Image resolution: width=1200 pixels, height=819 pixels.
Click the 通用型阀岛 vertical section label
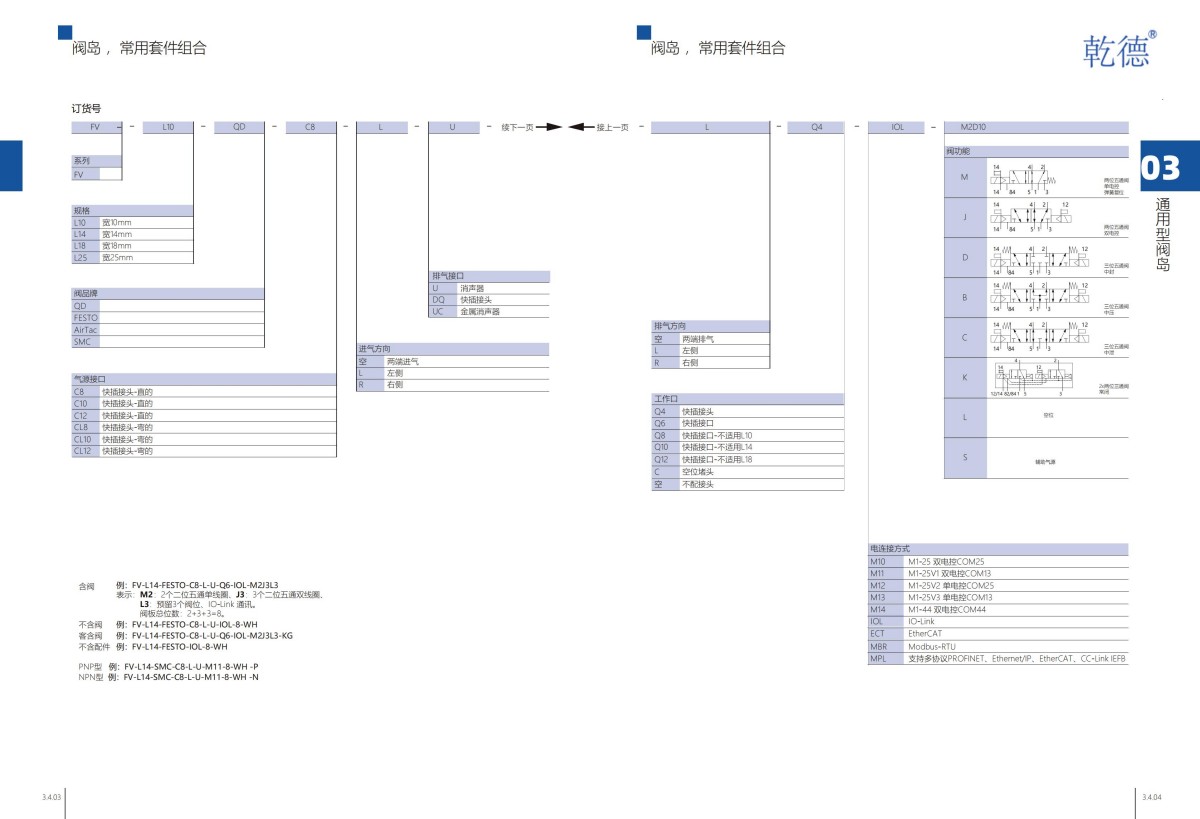point(1163,235)
